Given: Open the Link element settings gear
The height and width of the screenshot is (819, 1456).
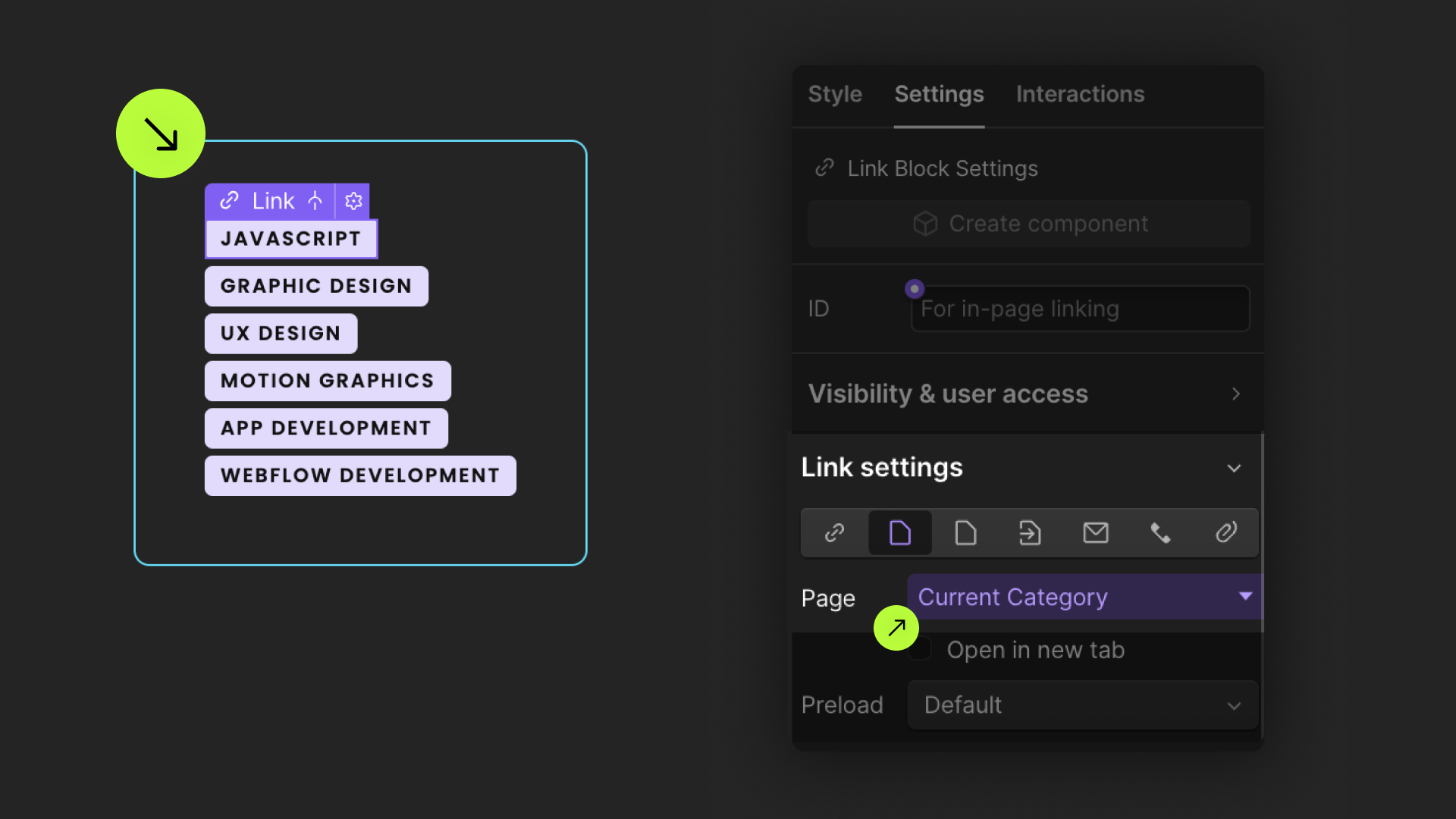Looking at the screenshot, I should point(353,201).
